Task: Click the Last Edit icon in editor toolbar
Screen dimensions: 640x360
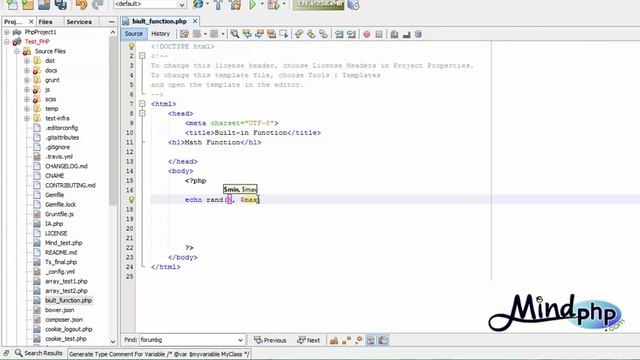Action: [x=184, y=34]
